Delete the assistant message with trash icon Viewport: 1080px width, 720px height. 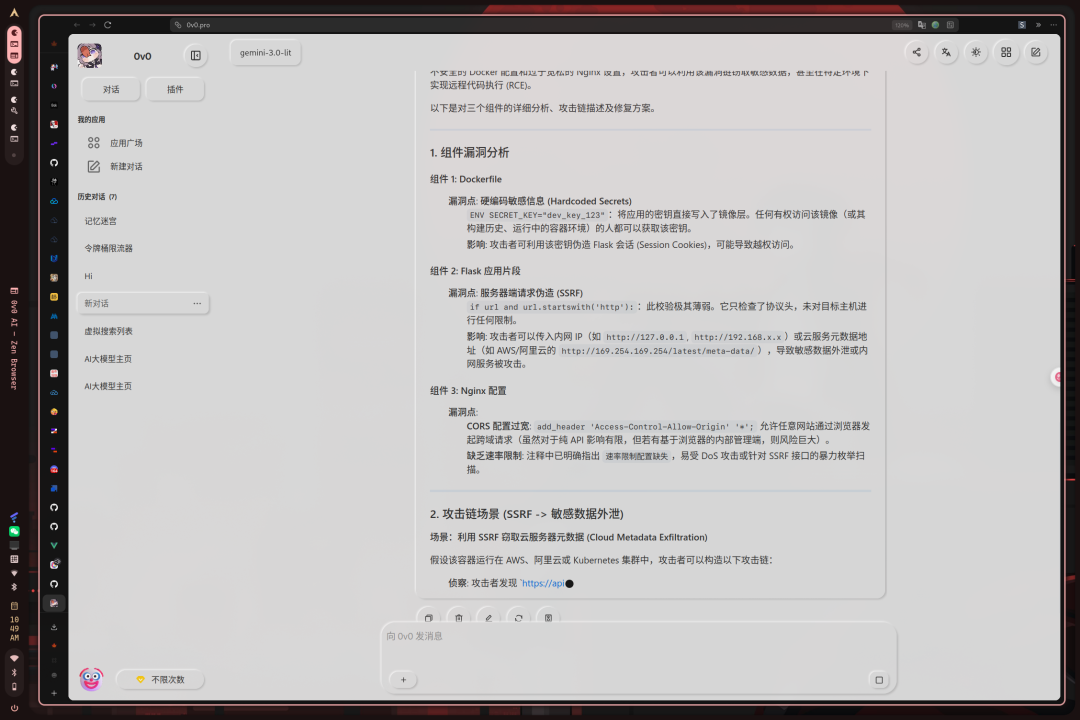[x=459, y=617]
